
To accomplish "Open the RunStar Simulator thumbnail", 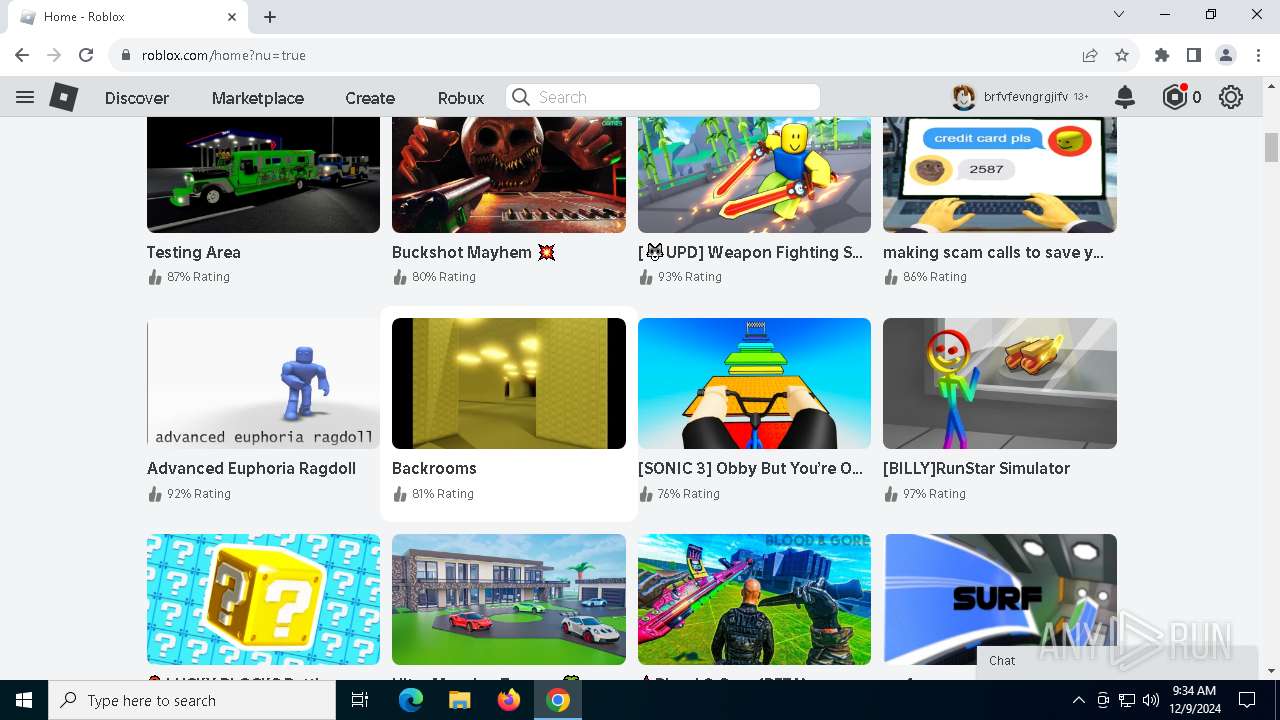I will click(1000, 383).
